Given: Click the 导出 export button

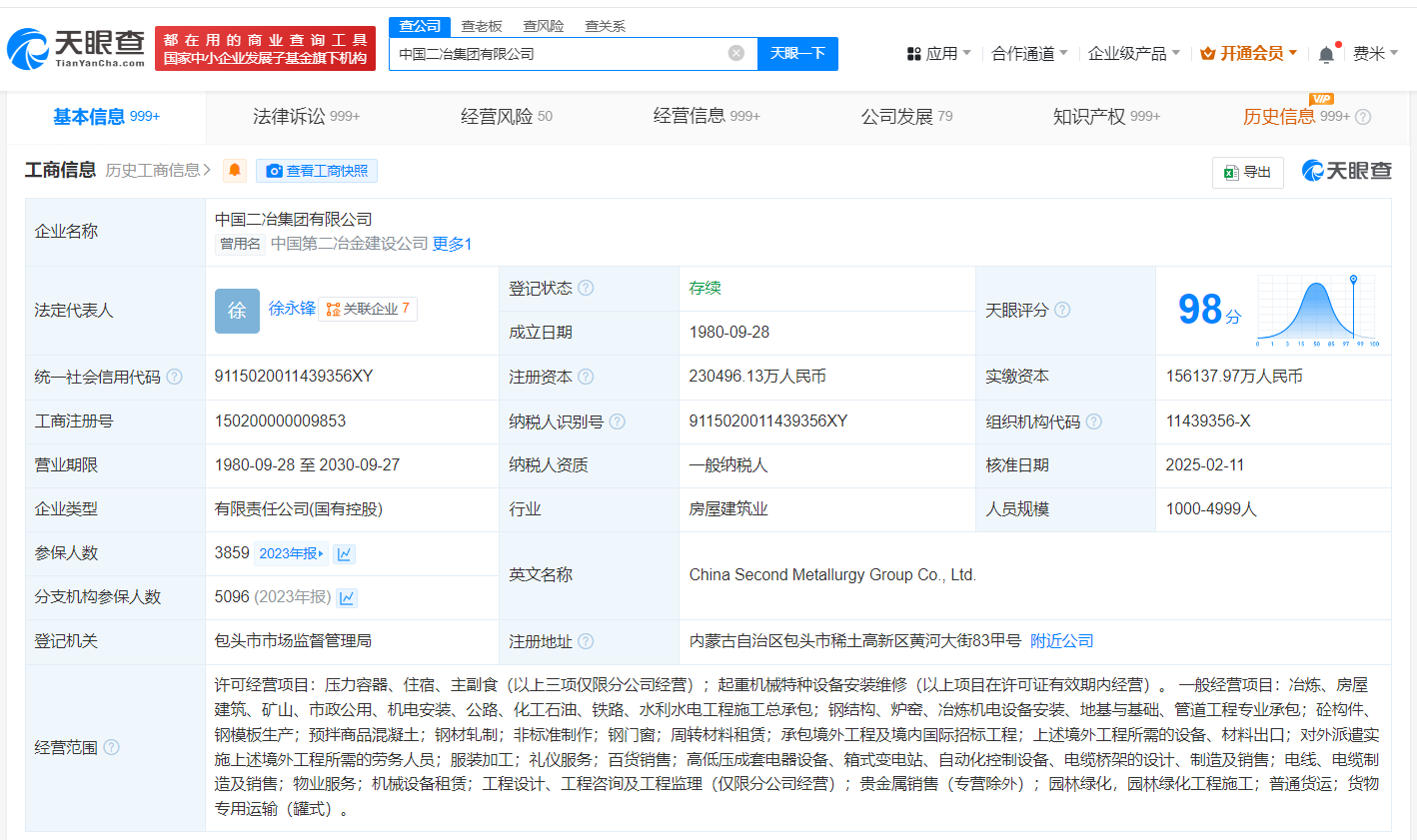Looking at the screenshot, I should coord(1247,172).
